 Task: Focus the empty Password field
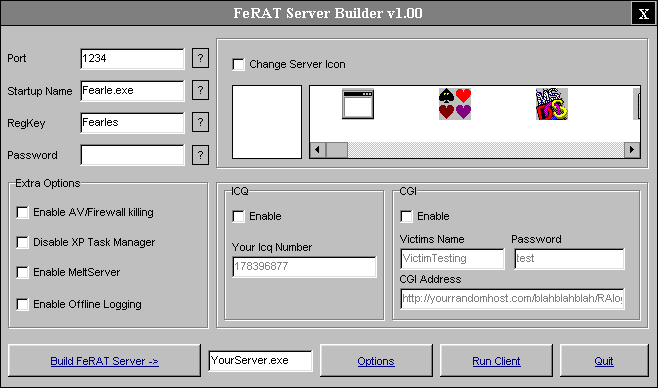pyautogui.click(x=132, y=155)
